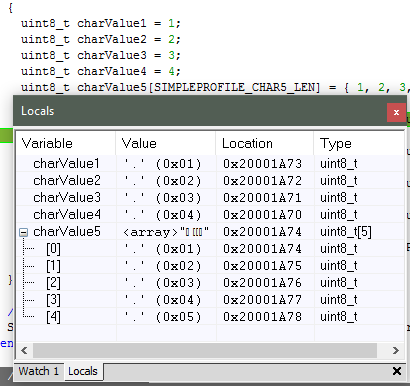Click location 0x20001A71
This screenshot has height=386, width=410.
click(262, 198)
